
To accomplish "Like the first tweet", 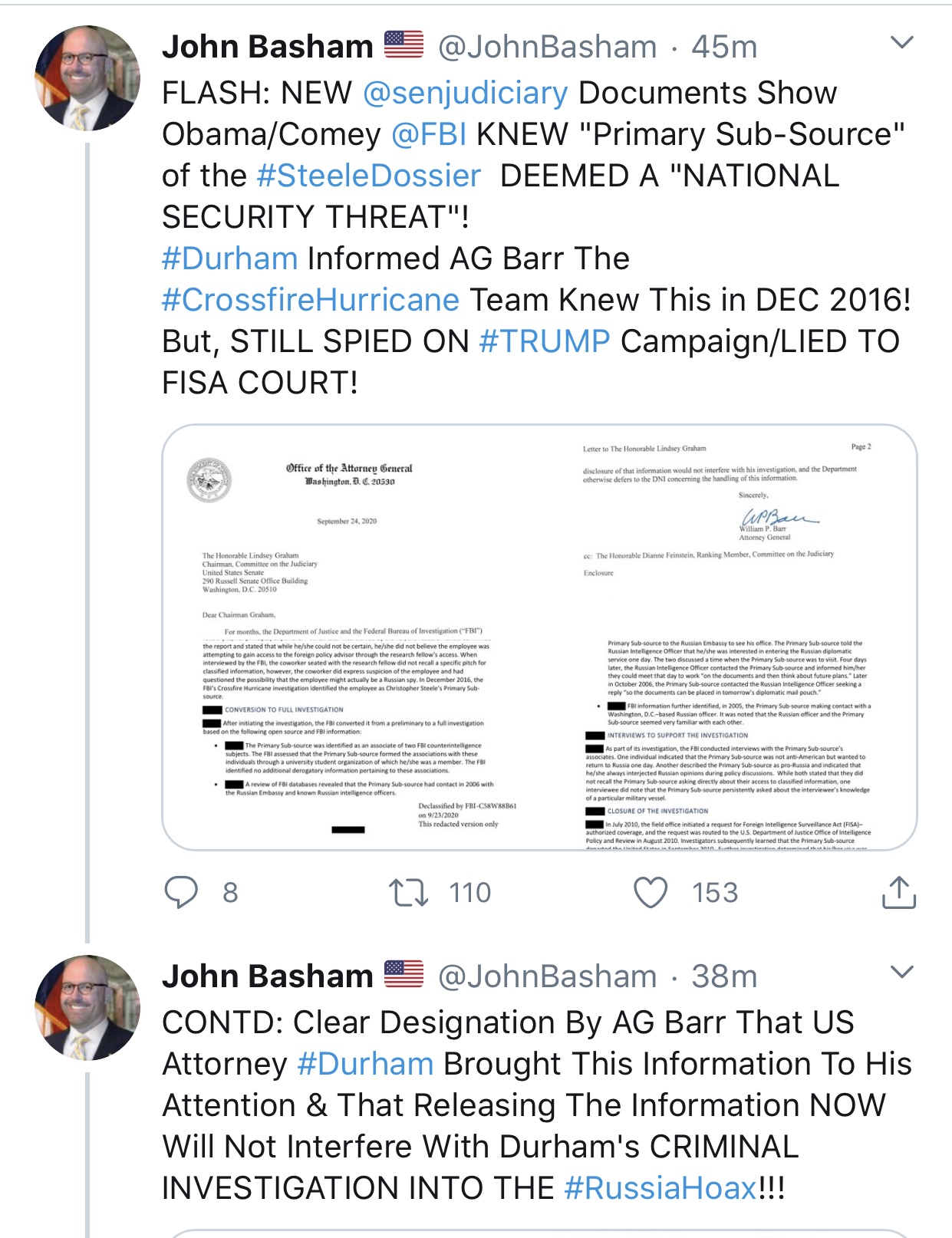I will (651, 892).
